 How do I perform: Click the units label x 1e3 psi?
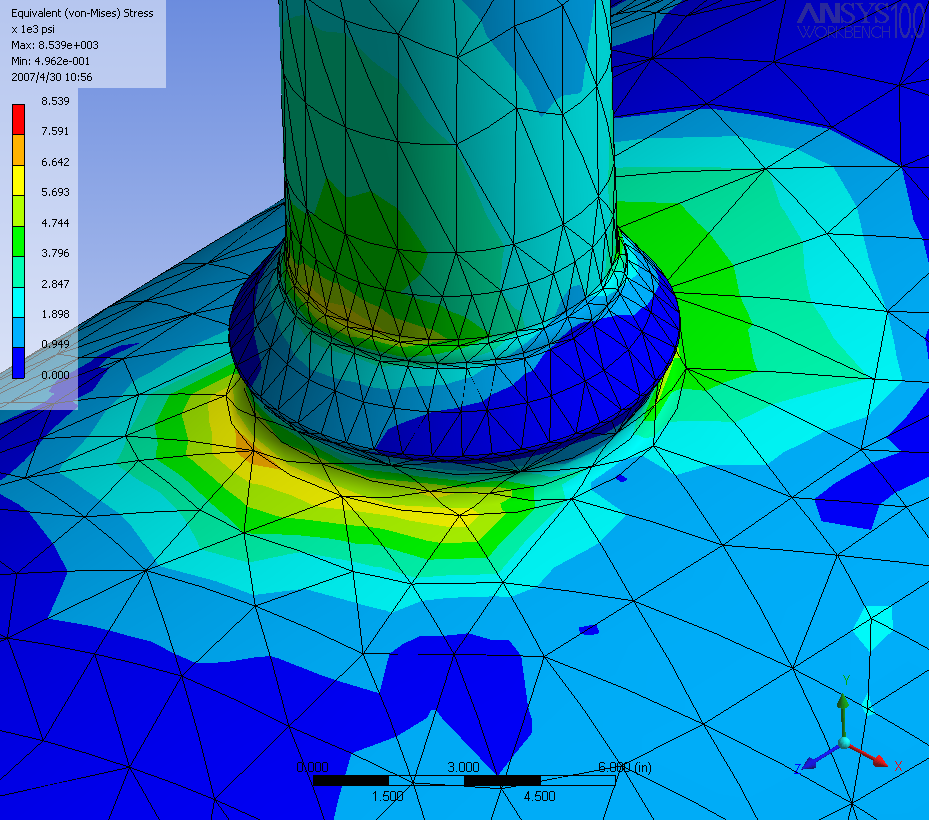[x=33, y=29]
